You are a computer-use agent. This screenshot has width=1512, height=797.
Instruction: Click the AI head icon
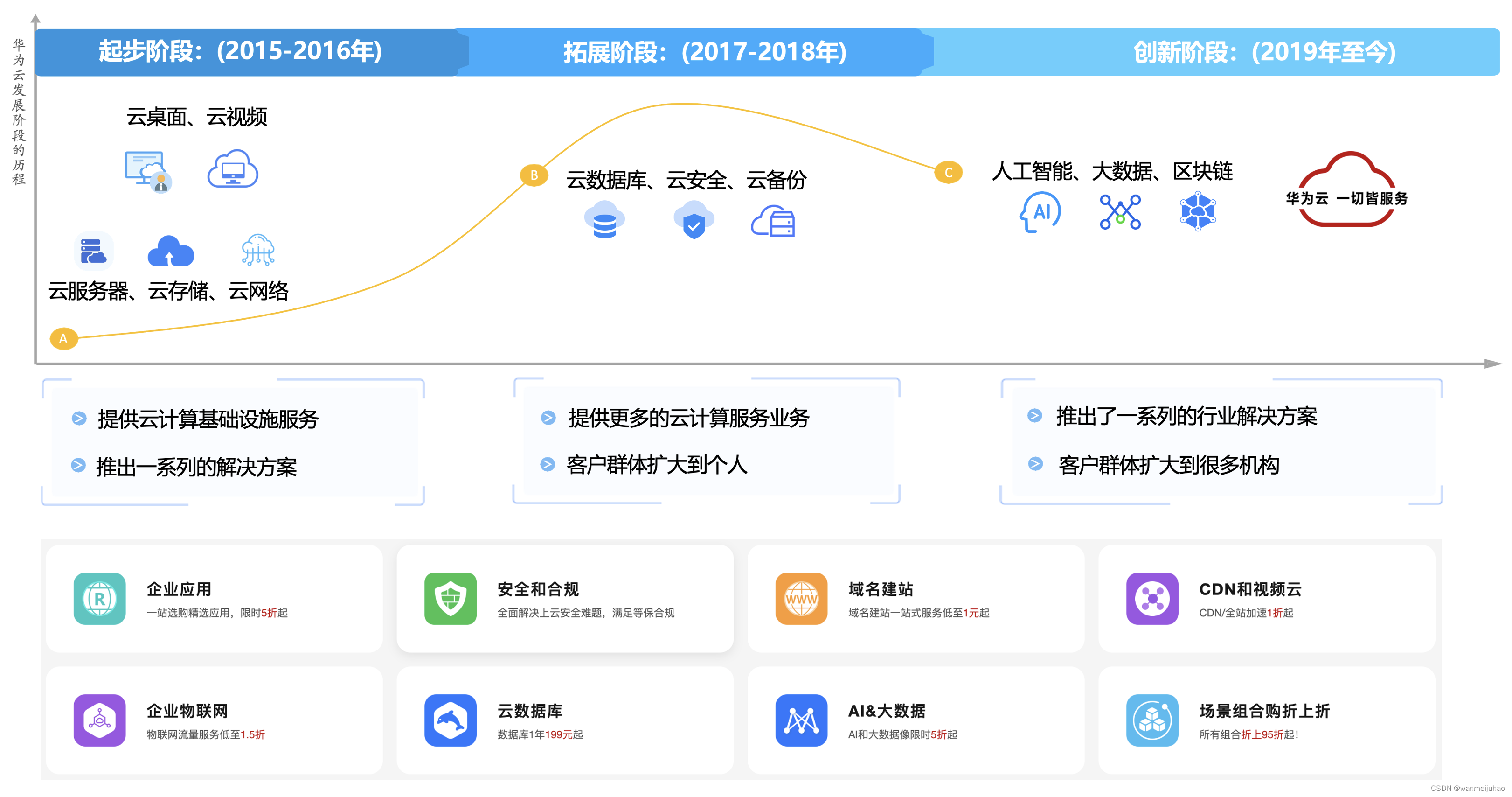tap(1040, 211)
